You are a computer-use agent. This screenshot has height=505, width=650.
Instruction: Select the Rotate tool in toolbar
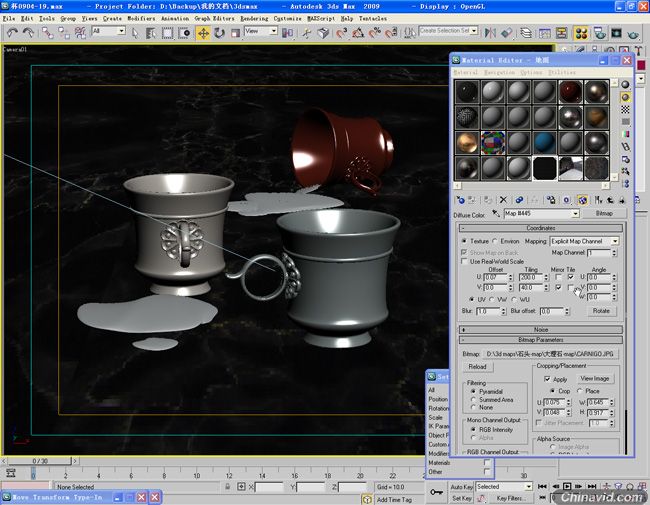(219, 33)
